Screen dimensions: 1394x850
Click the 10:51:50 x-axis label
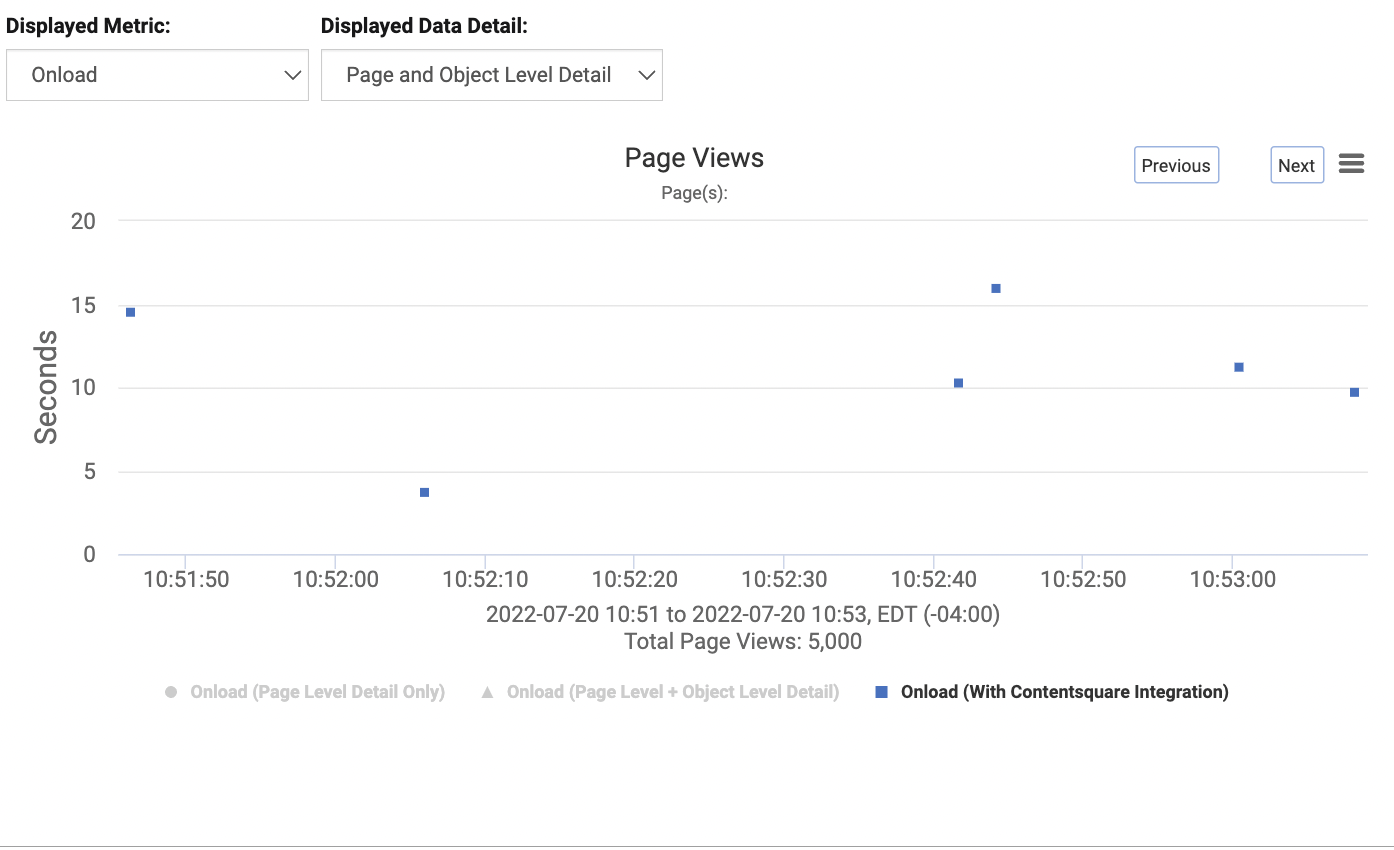[186, 579]
